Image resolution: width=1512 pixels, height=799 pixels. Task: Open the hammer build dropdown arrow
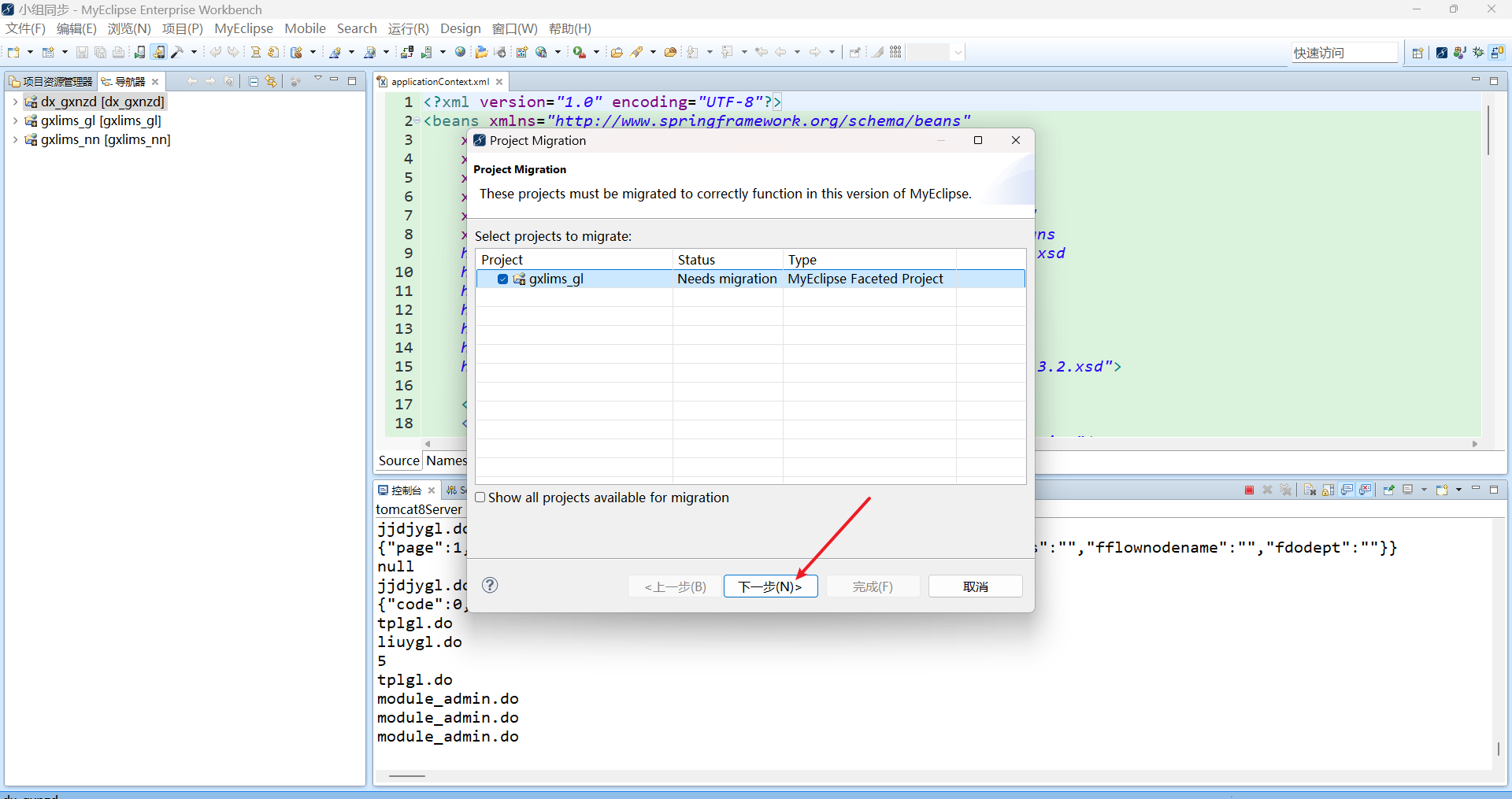(194, 52)
